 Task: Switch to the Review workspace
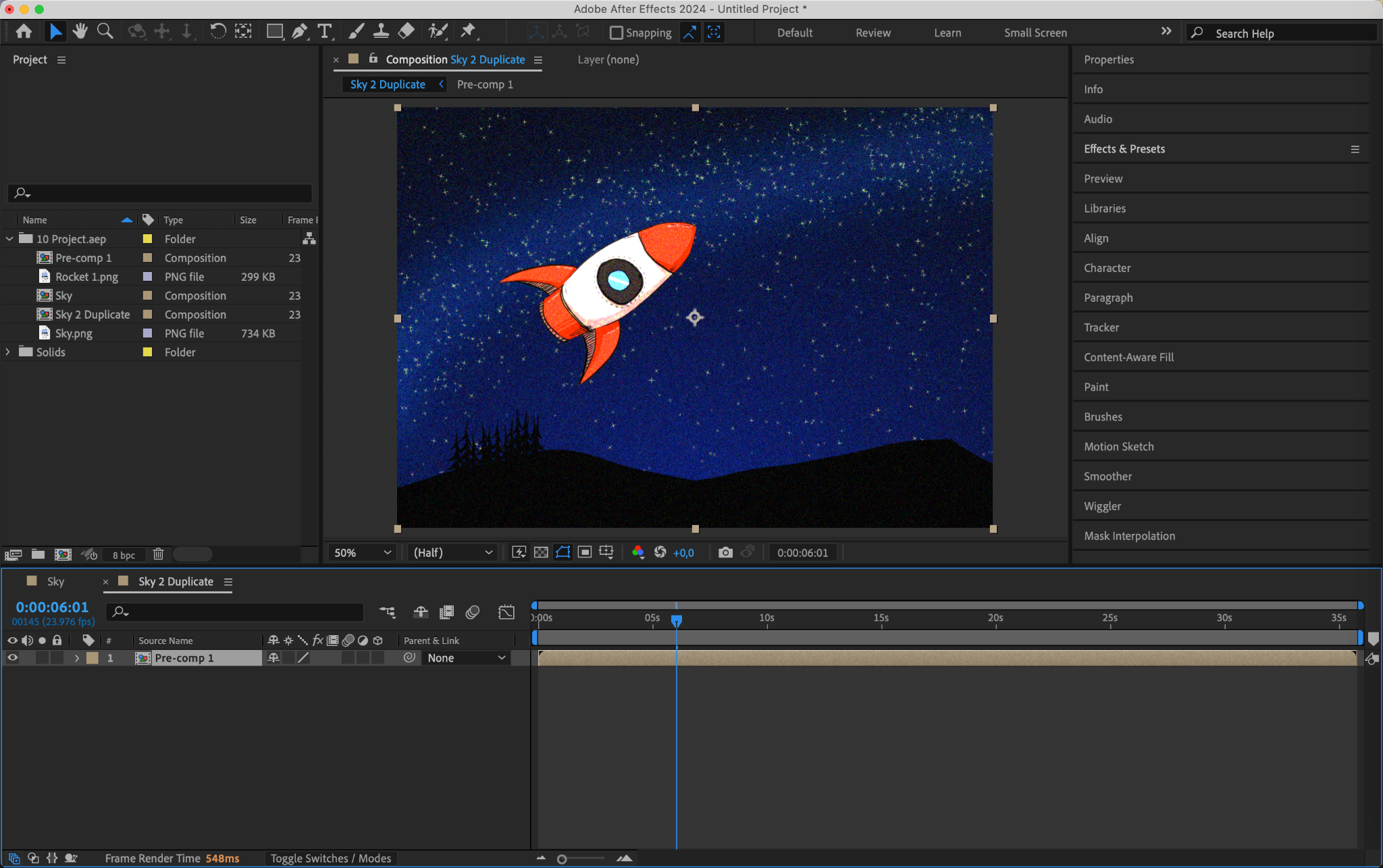pyautogui.click(x=872, y=32)
